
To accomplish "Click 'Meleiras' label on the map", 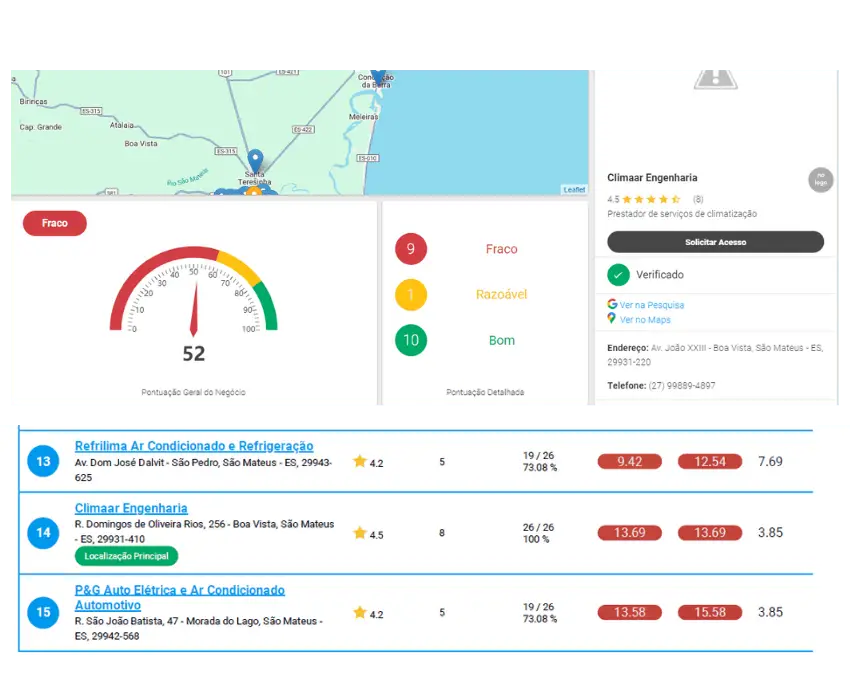I will [x=364, y=117].
